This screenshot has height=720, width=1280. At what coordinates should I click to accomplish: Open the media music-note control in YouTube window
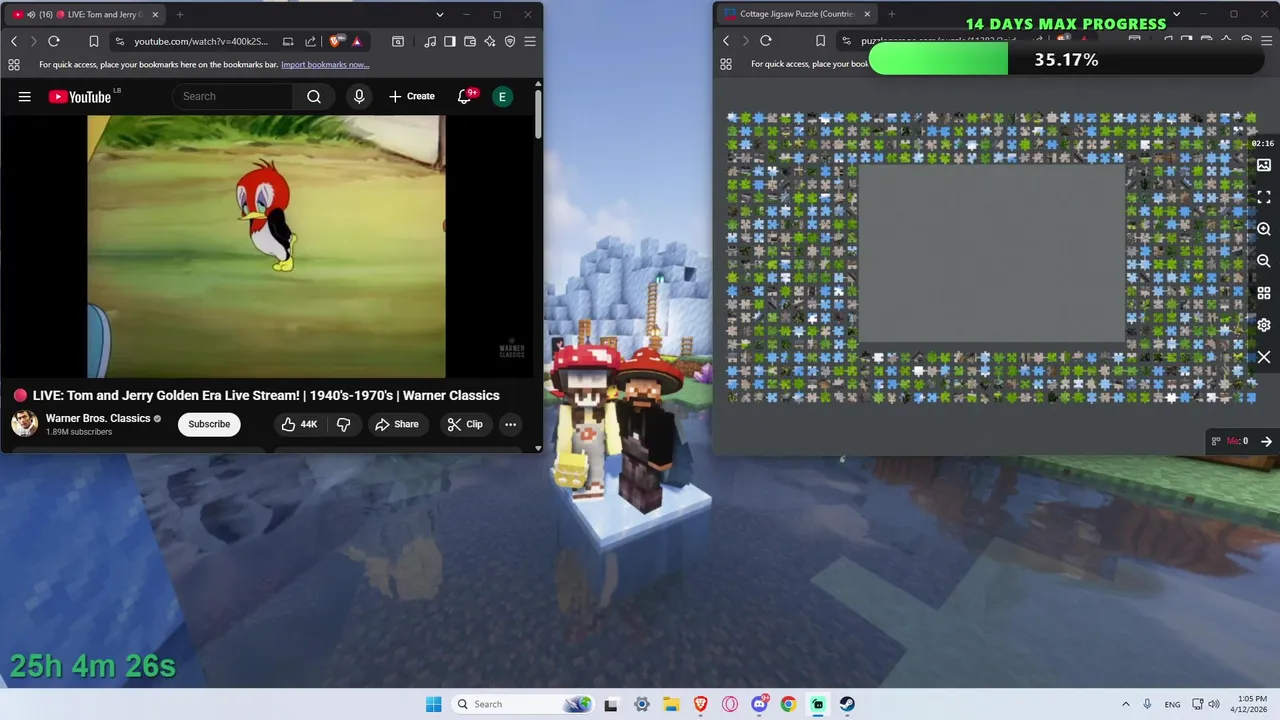pos(430,41)
